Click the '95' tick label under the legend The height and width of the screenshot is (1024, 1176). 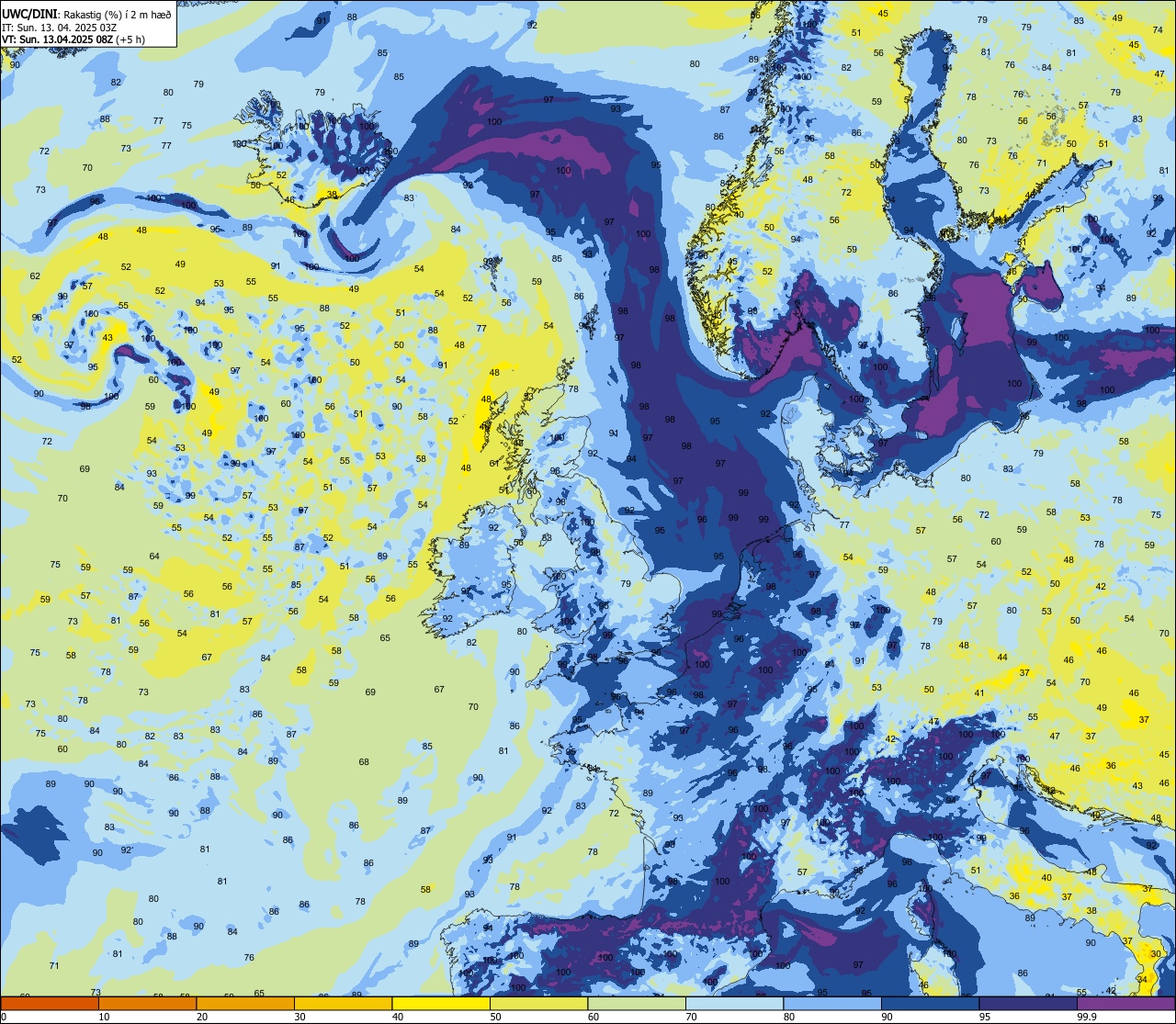point(985,1017)
